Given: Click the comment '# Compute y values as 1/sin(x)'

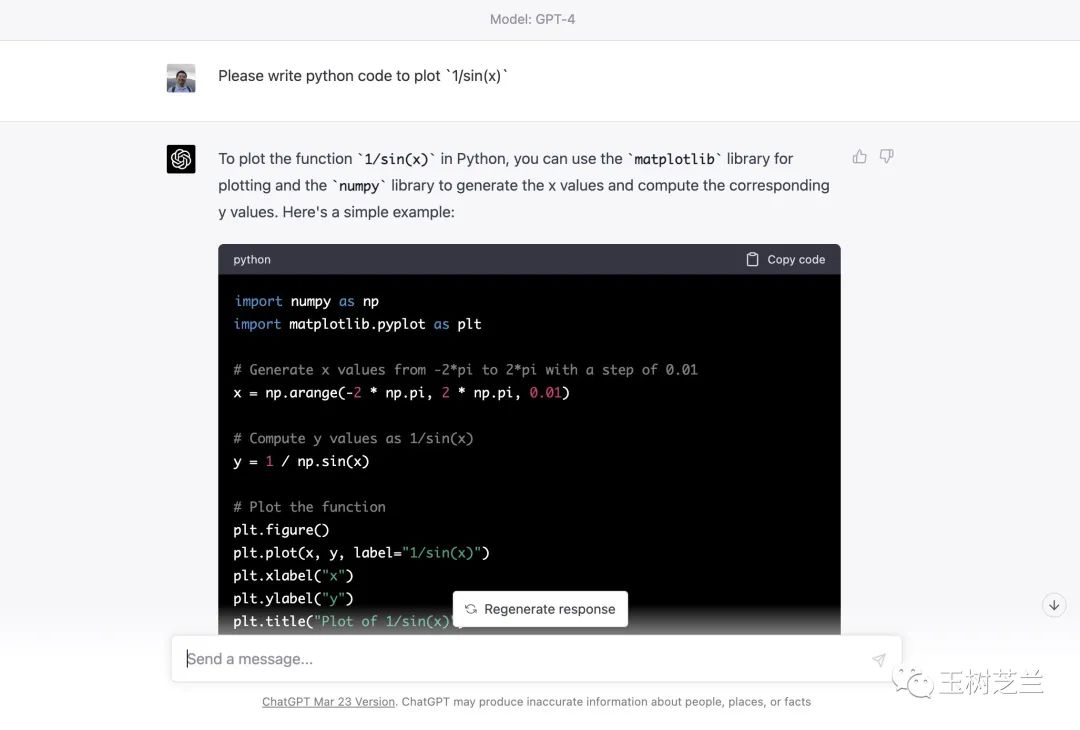Looking at the screenshot, I should pyautogui.click(x=353, y=439).
